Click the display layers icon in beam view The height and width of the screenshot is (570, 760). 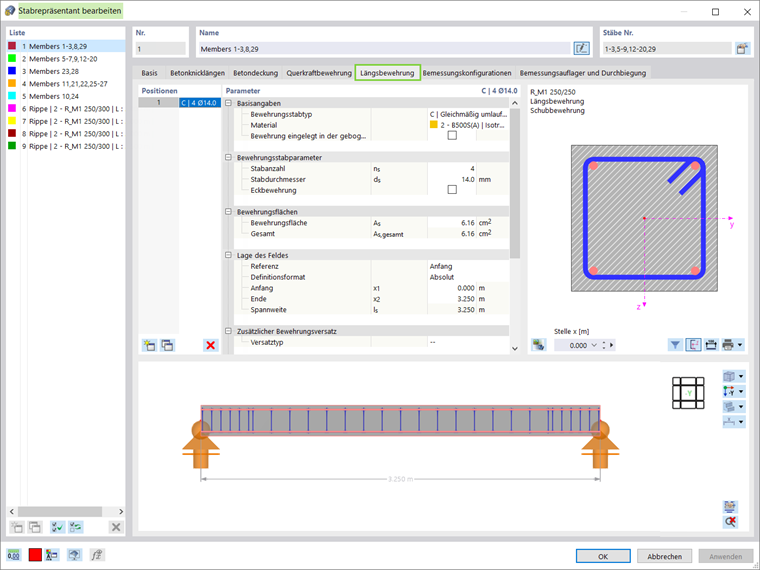(x=729, y=407)
